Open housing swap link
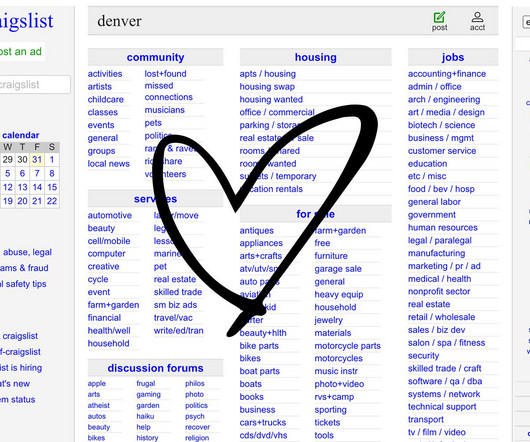This screenshot has height=442, width=530. pyautogui.click(x=267, y=87)
